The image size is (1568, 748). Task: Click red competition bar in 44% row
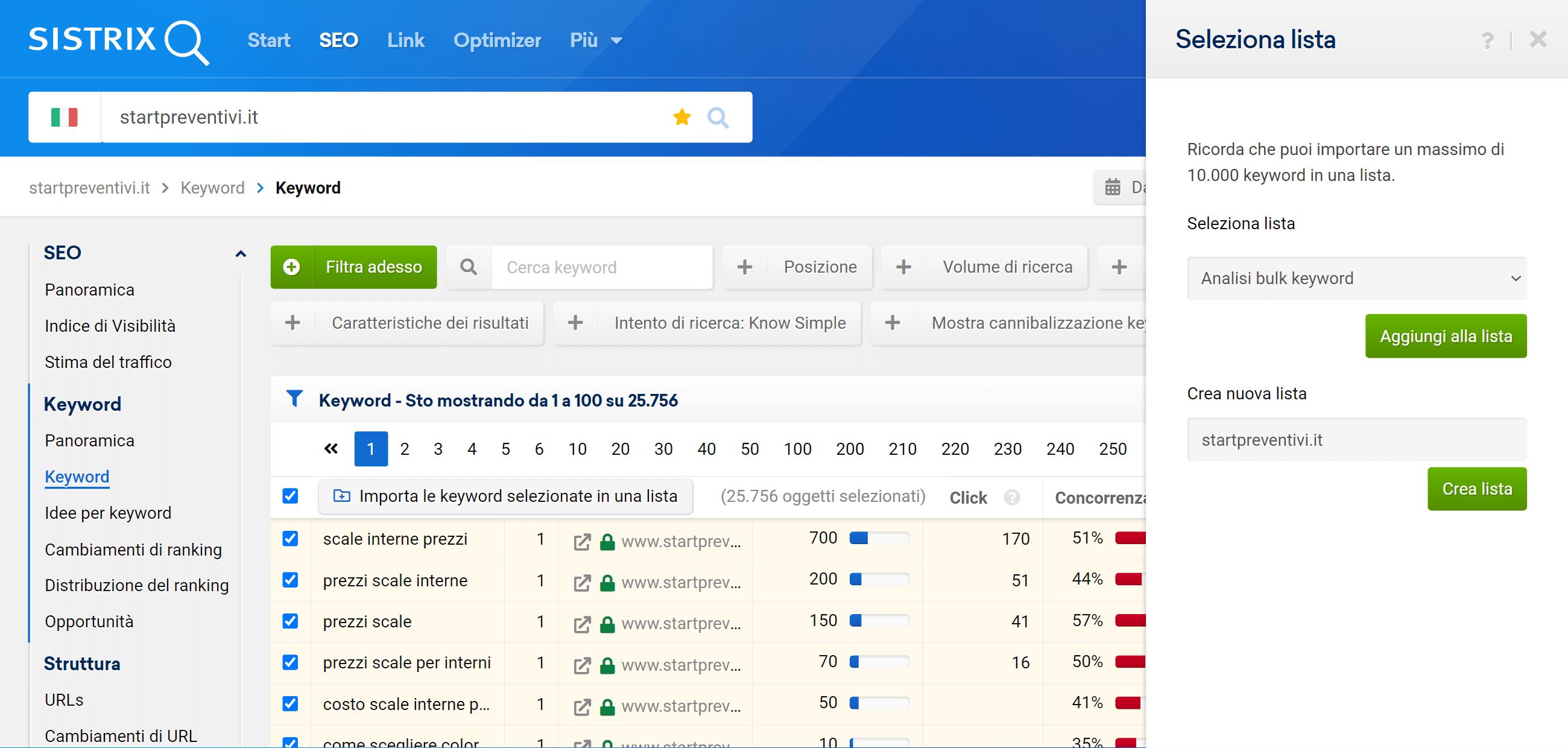pos(1129,579)
